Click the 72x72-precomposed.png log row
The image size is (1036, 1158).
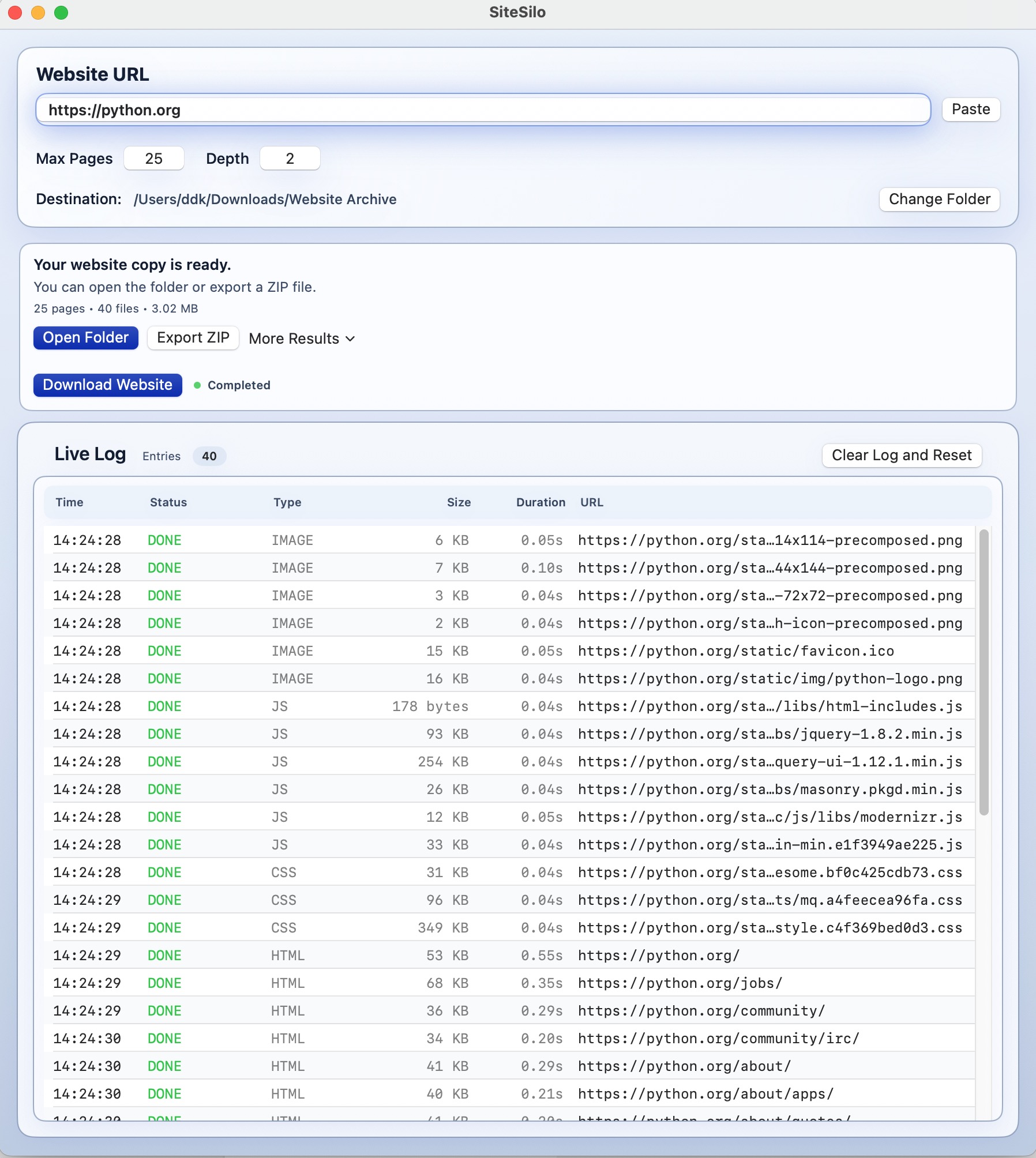tap(509, 596)
